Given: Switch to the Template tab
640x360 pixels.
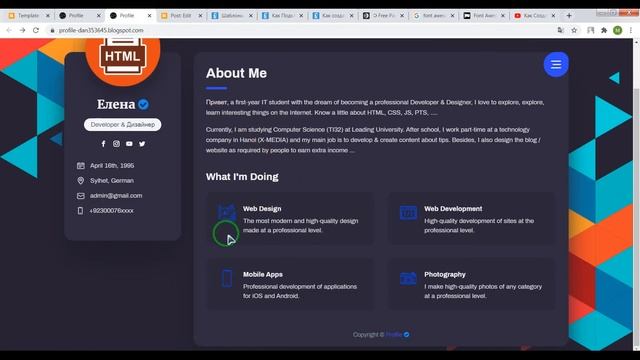Looking at the screenshot, I should point(29,16).
